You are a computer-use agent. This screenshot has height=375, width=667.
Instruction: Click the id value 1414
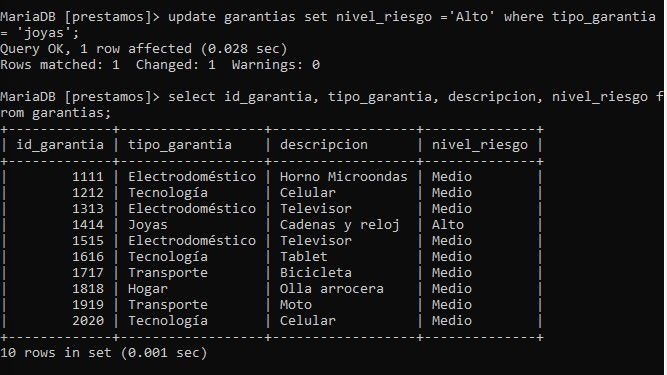[88, 224]
